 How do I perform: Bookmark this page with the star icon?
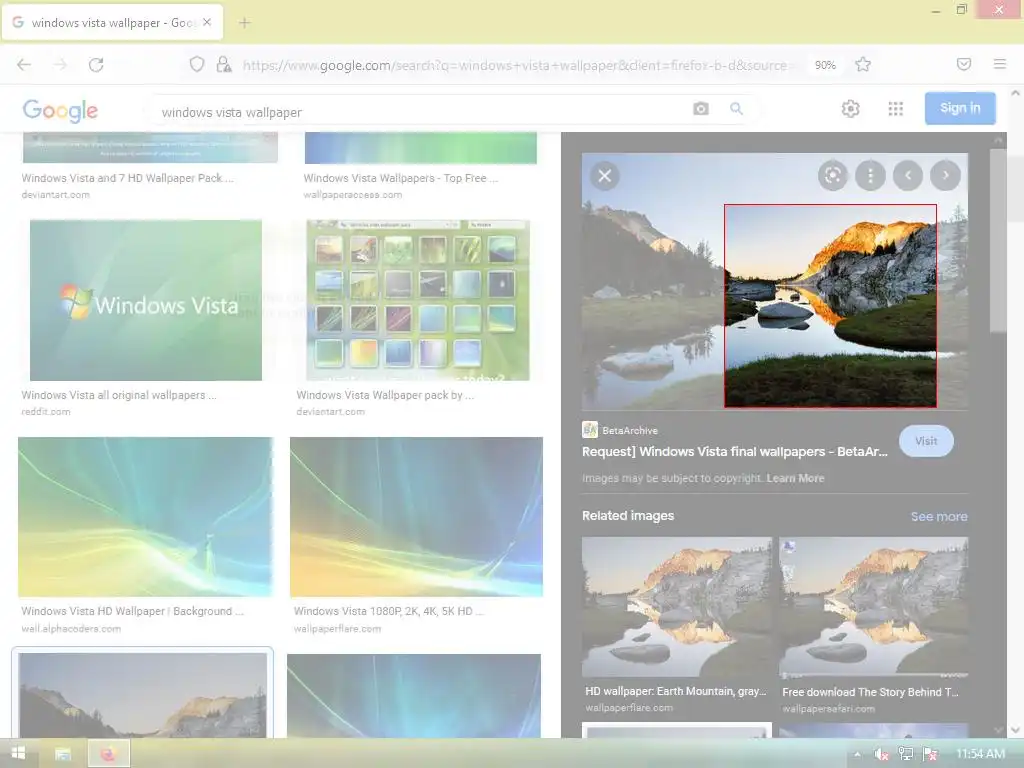pos(863,64)
